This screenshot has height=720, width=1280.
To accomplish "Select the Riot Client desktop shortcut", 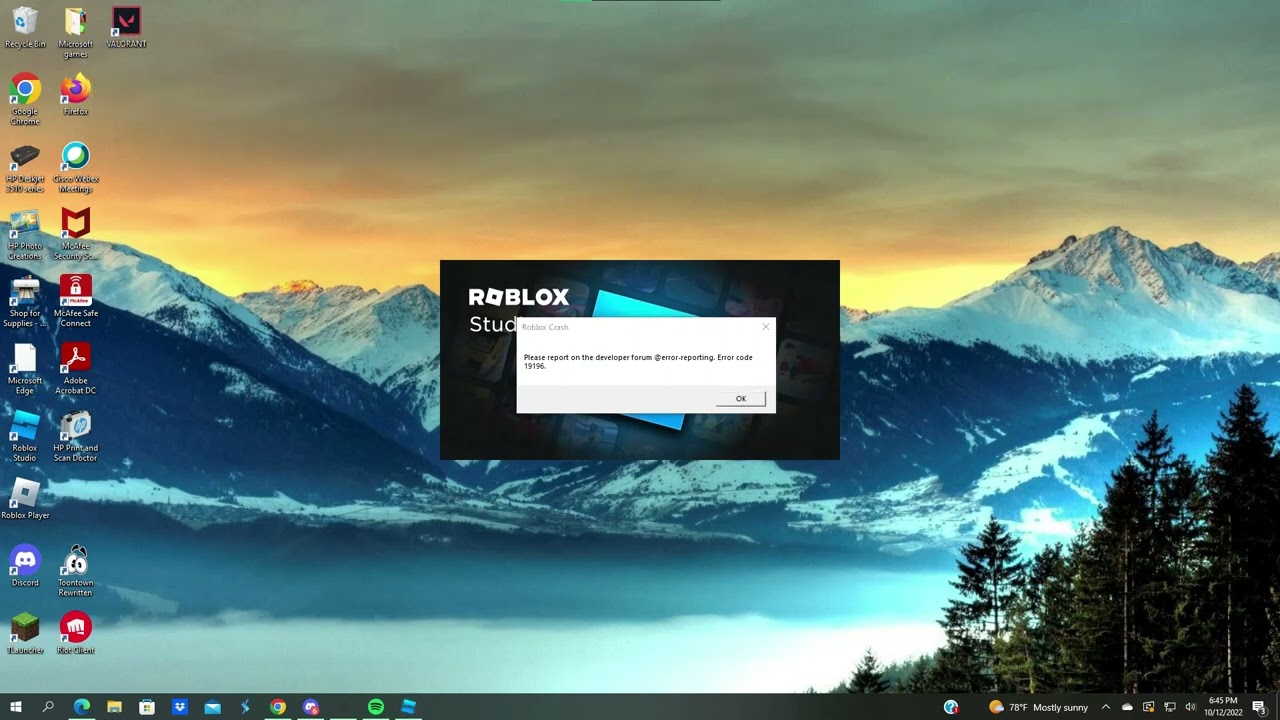I will tap(76, 634).
